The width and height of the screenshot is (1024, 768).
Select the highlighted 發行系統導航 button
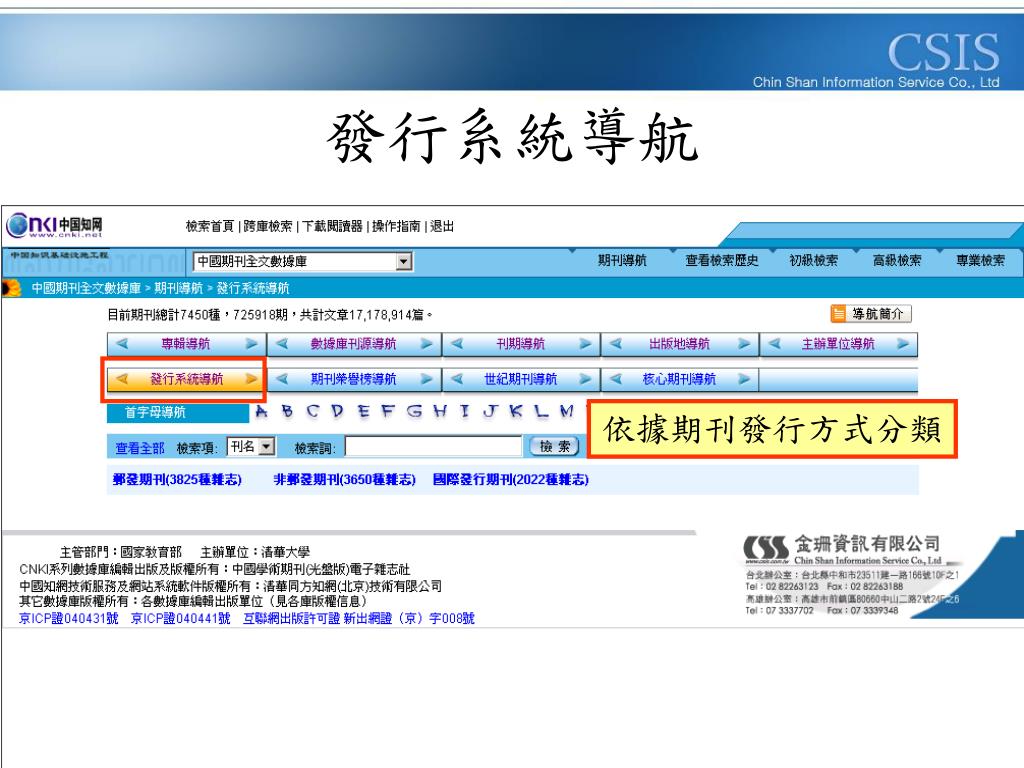point(186,379)
